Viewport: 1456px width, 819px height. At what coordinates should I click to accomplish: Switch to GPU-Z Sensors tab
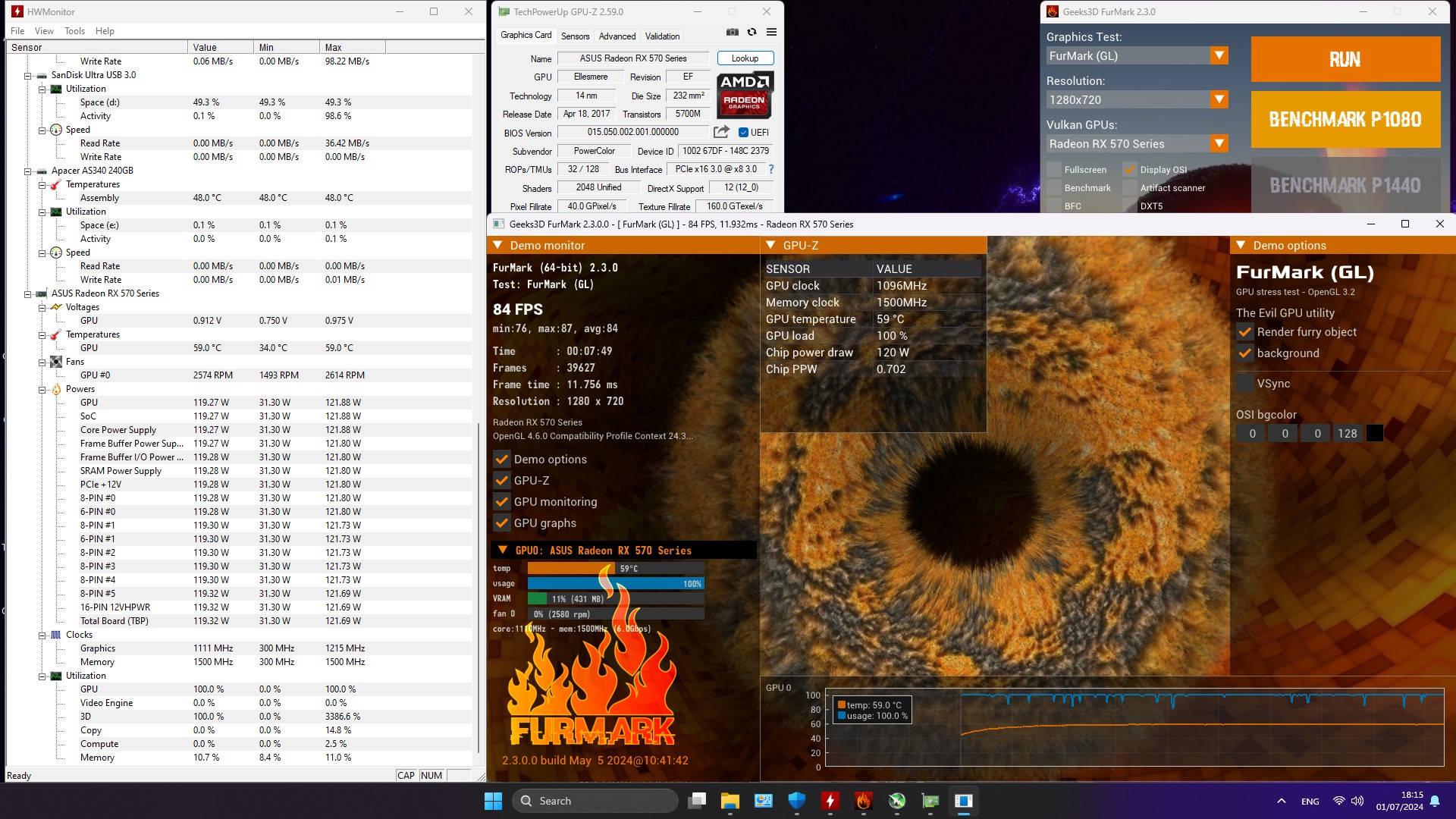coord(575,36)
